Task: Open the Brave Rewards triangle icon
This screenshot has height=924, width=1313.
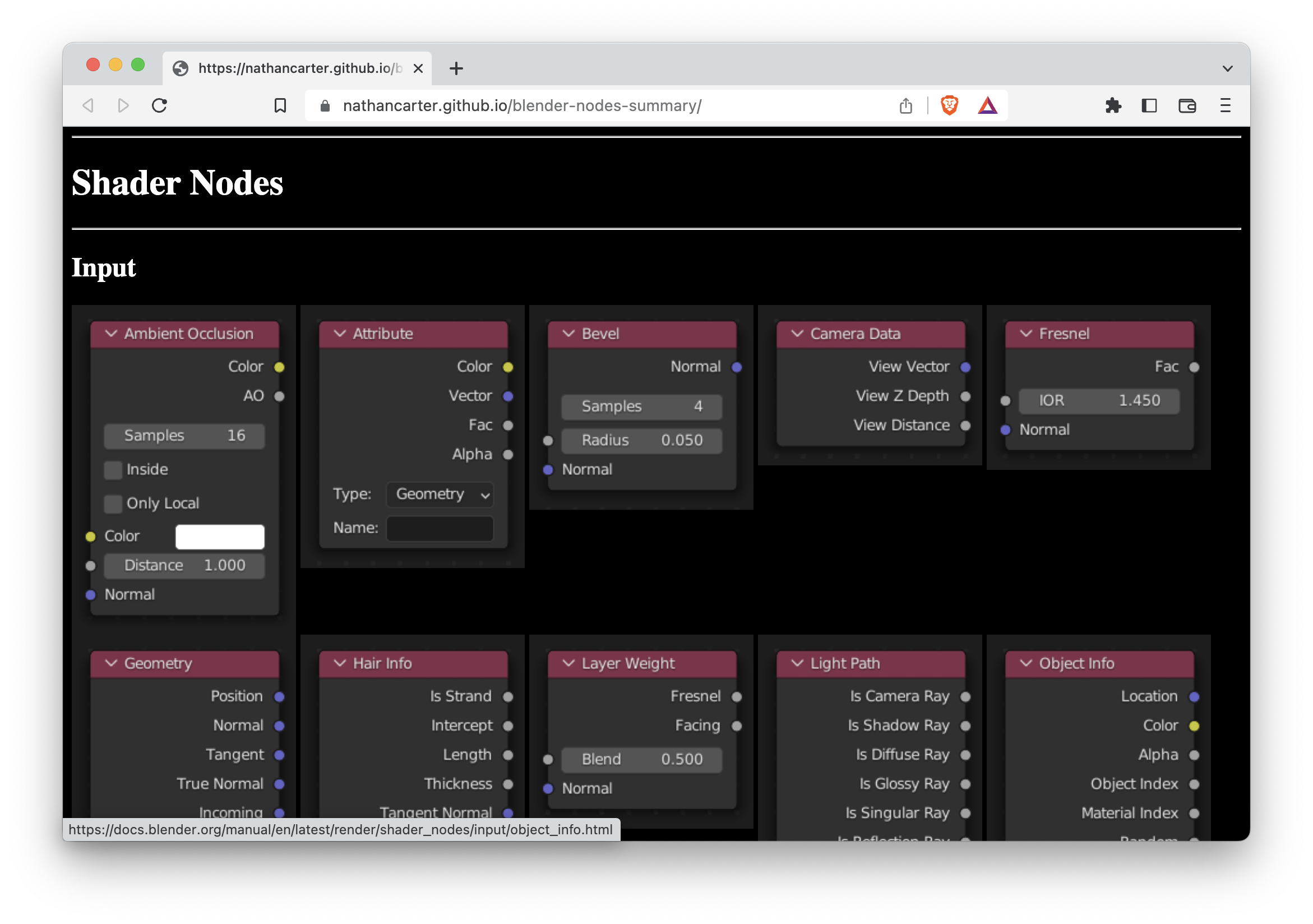Action: click(x=987, y=106)
